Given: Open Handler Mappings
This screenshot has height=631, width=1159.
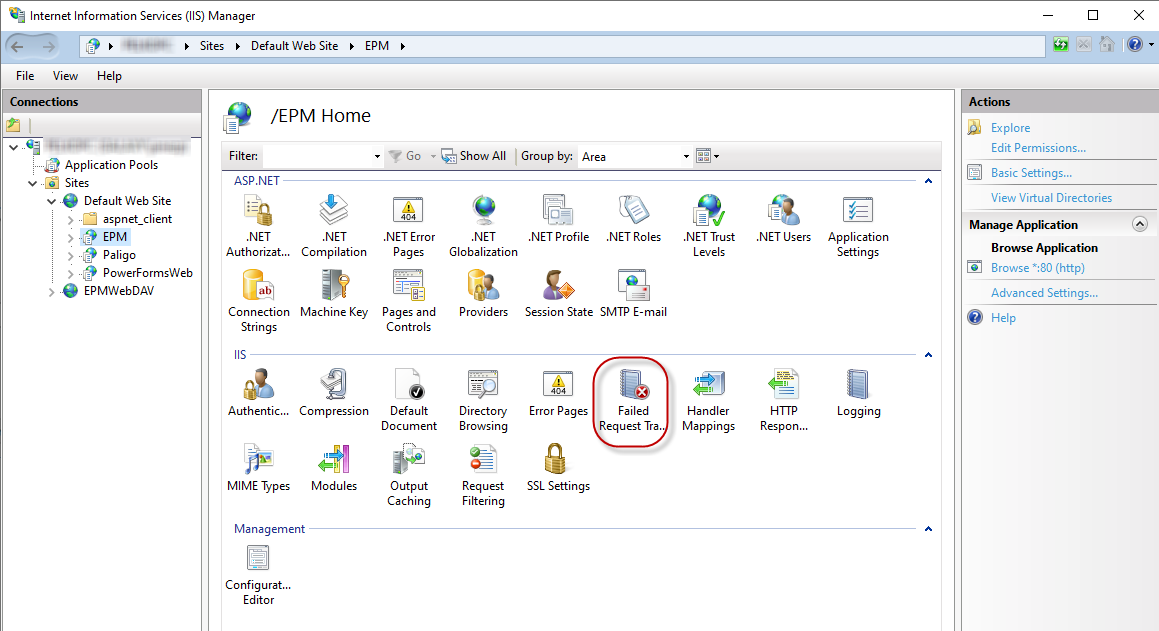Looking at the screenshot, I should [x=708, y=398].
